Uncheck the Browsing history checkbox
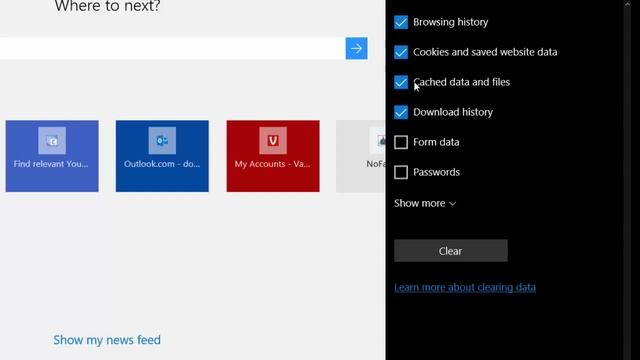This screenshot has height=360, width=640. (x=401, y=22)
